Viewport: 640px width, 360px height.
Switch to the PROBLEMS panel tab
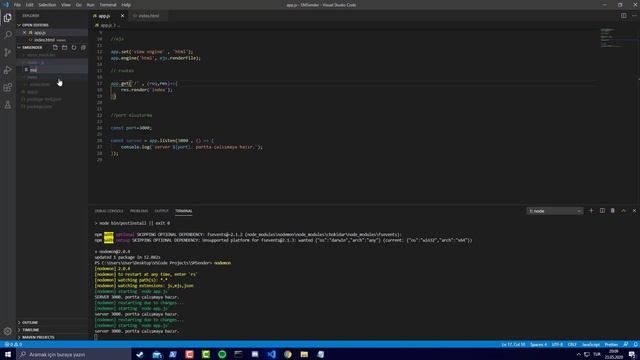coord(139,211)
